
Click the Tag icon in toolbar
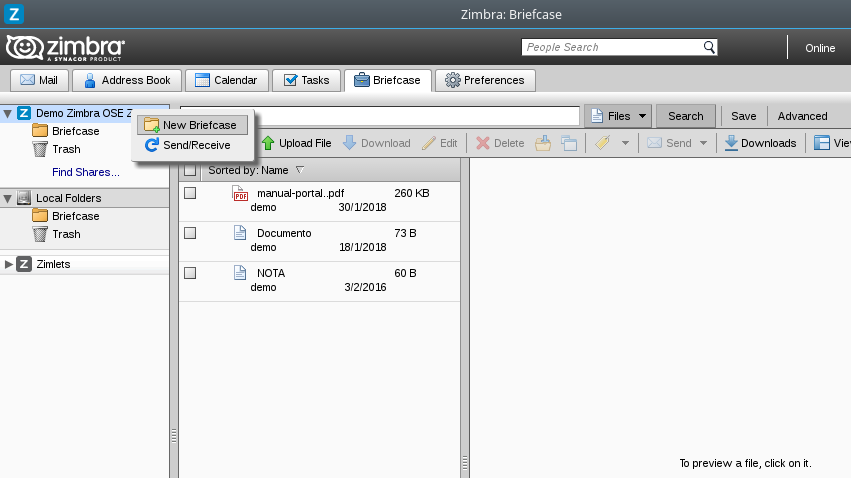click(602, 143)
